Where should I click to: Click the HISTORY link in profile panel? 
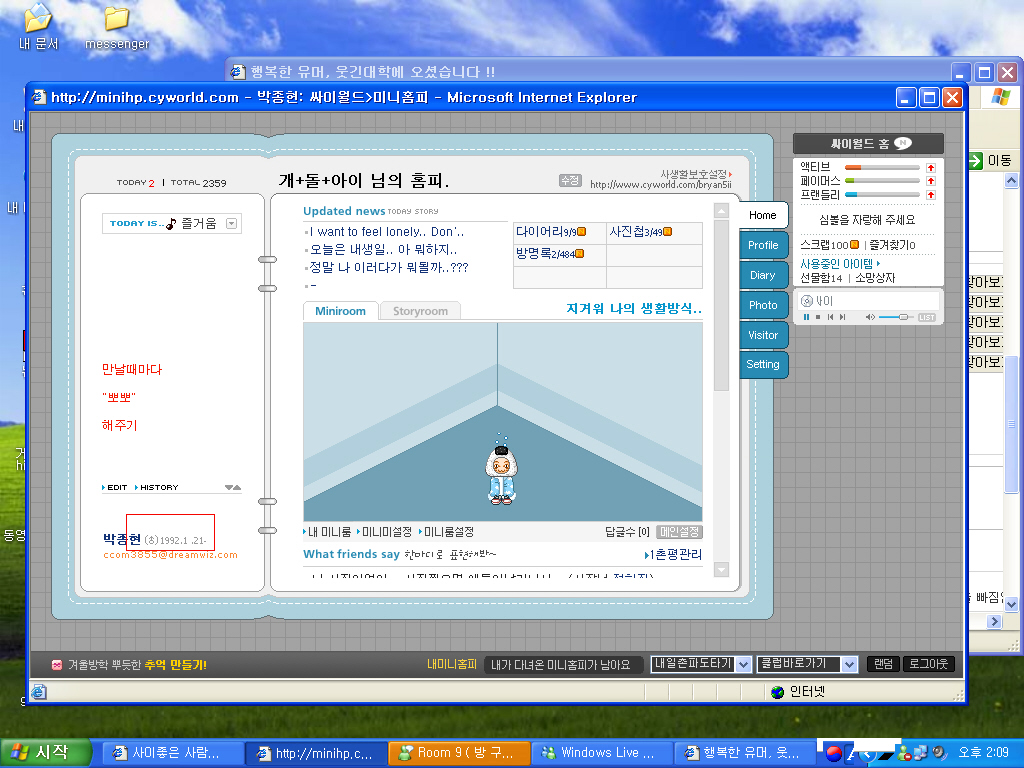157,488
